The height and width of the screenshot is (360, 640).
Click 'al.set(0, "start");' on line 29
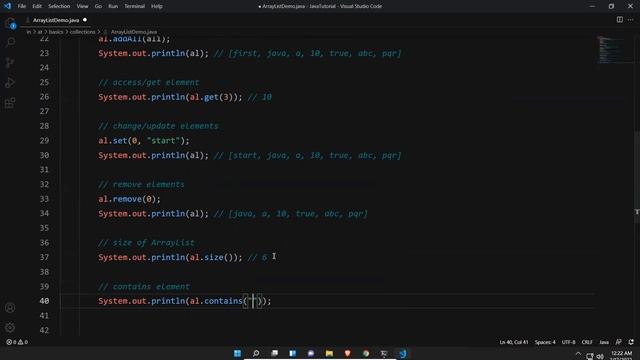point(144,140)
